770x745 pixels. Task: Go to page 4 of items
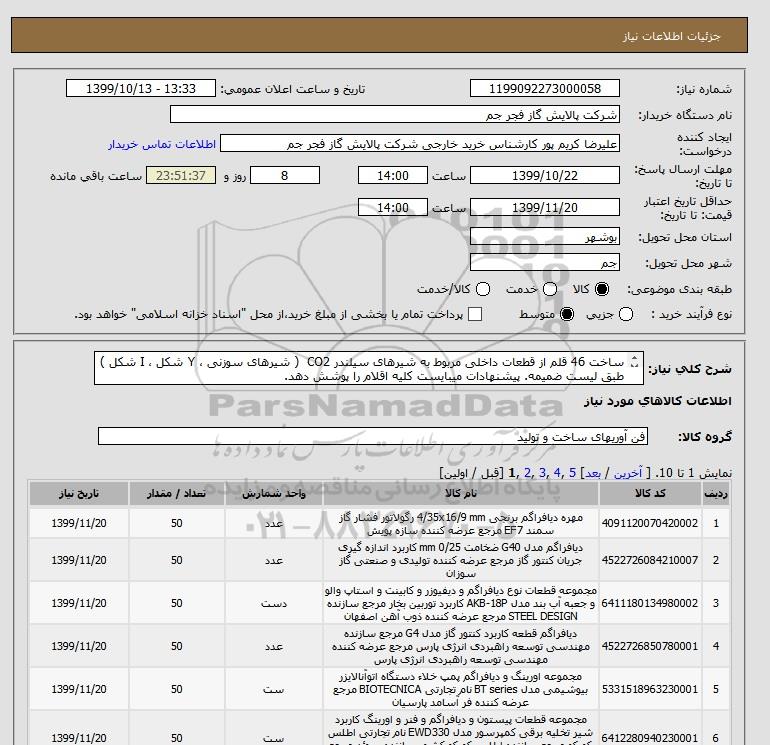pos(557,473)
